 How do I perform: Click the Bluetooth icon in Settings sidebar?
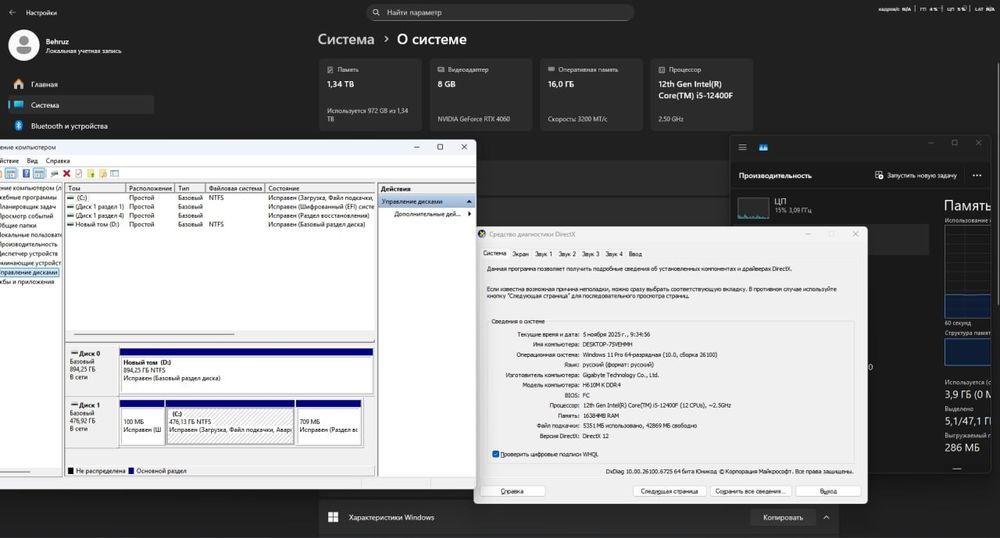pyautogui.click(x=18, y=126)
